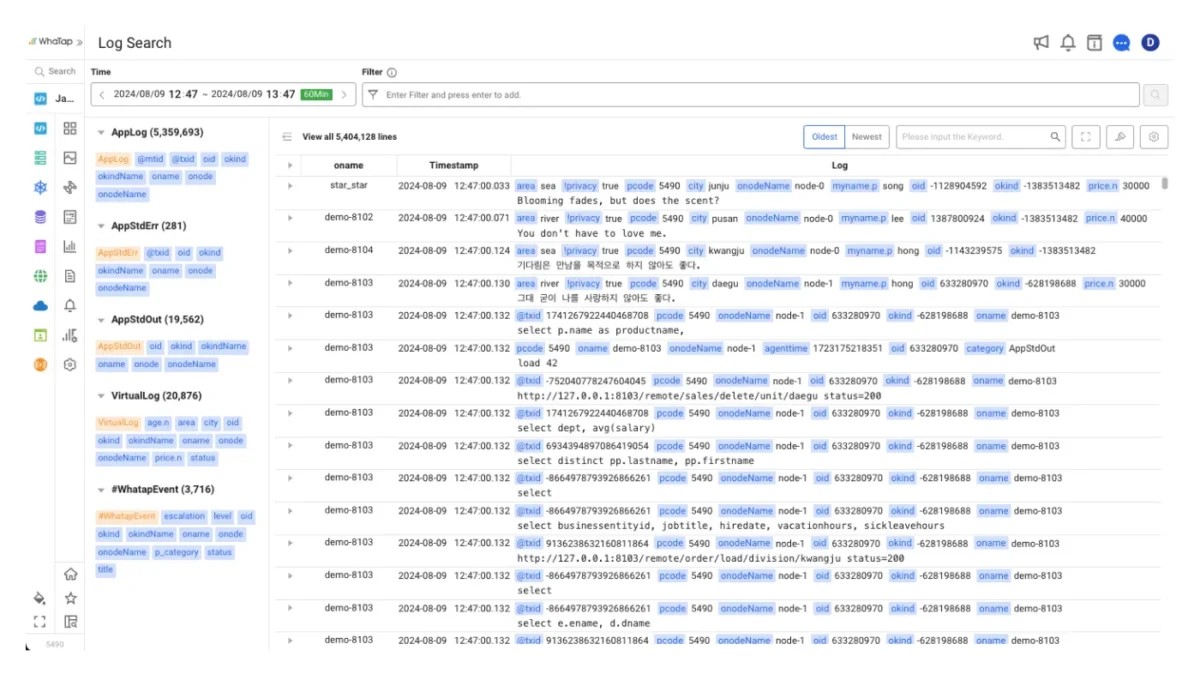Click the home icon in sidebar

coord(70,574)
